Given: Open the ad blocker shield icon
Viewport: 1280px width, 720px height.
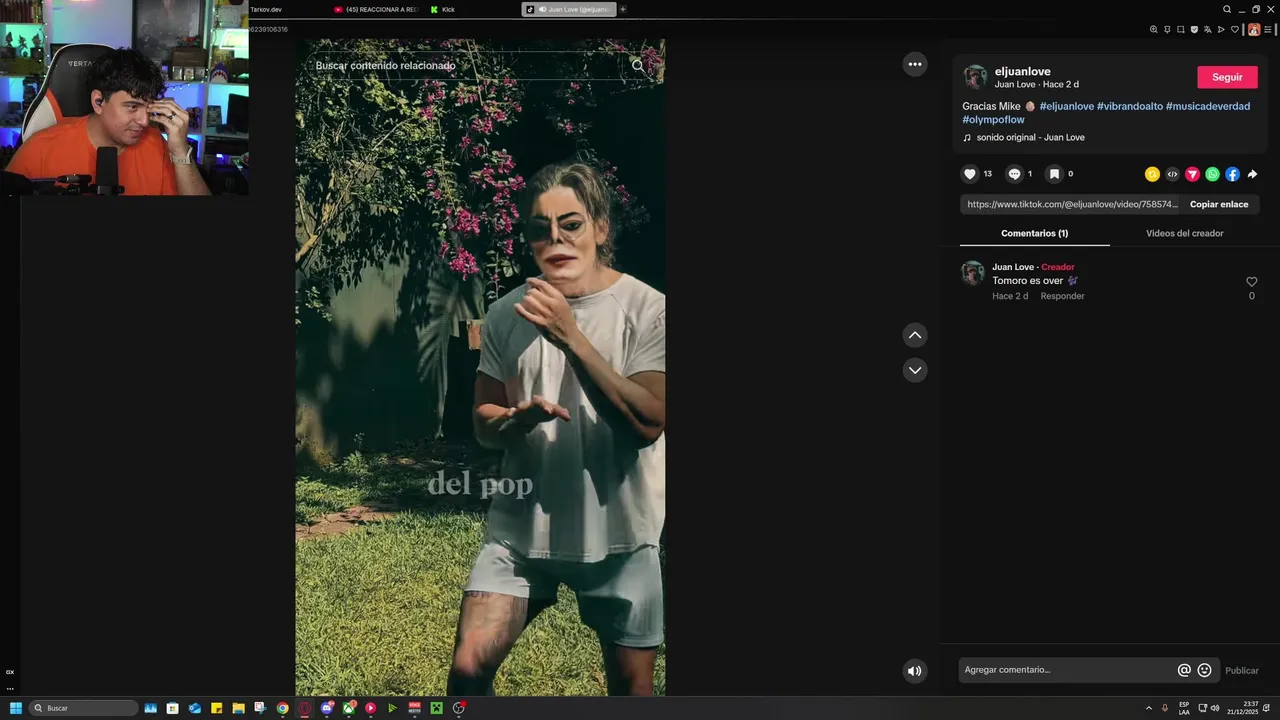Looking at the screenshot, I should (x=1194, y=29).
